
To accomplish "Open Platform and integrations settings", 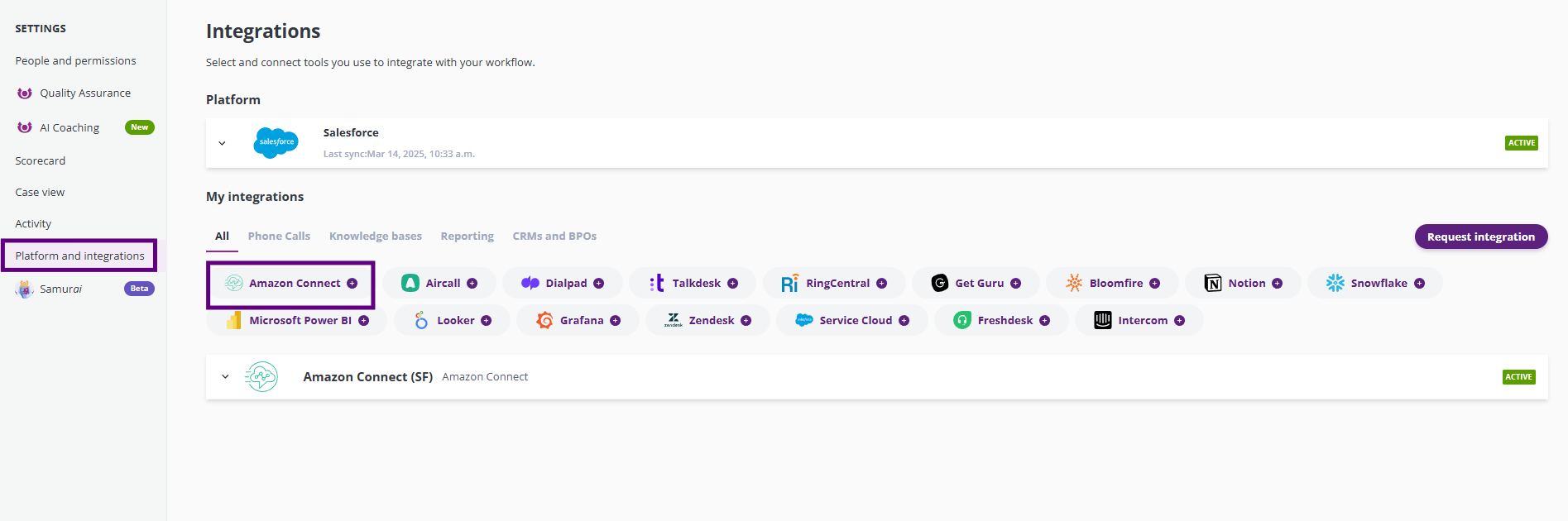I will (x=79, y=256).
